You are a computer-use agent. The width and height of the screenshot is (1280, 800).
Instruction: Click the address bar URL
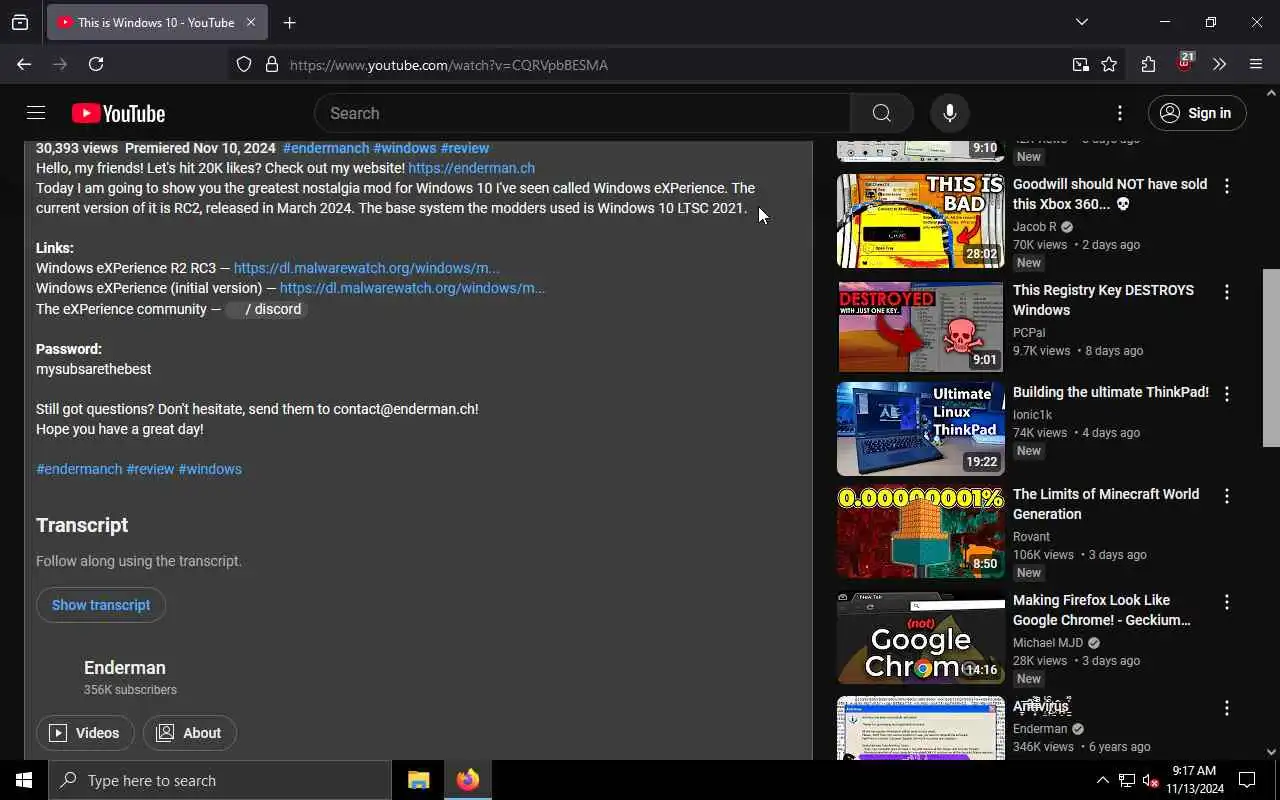[449, 65]
